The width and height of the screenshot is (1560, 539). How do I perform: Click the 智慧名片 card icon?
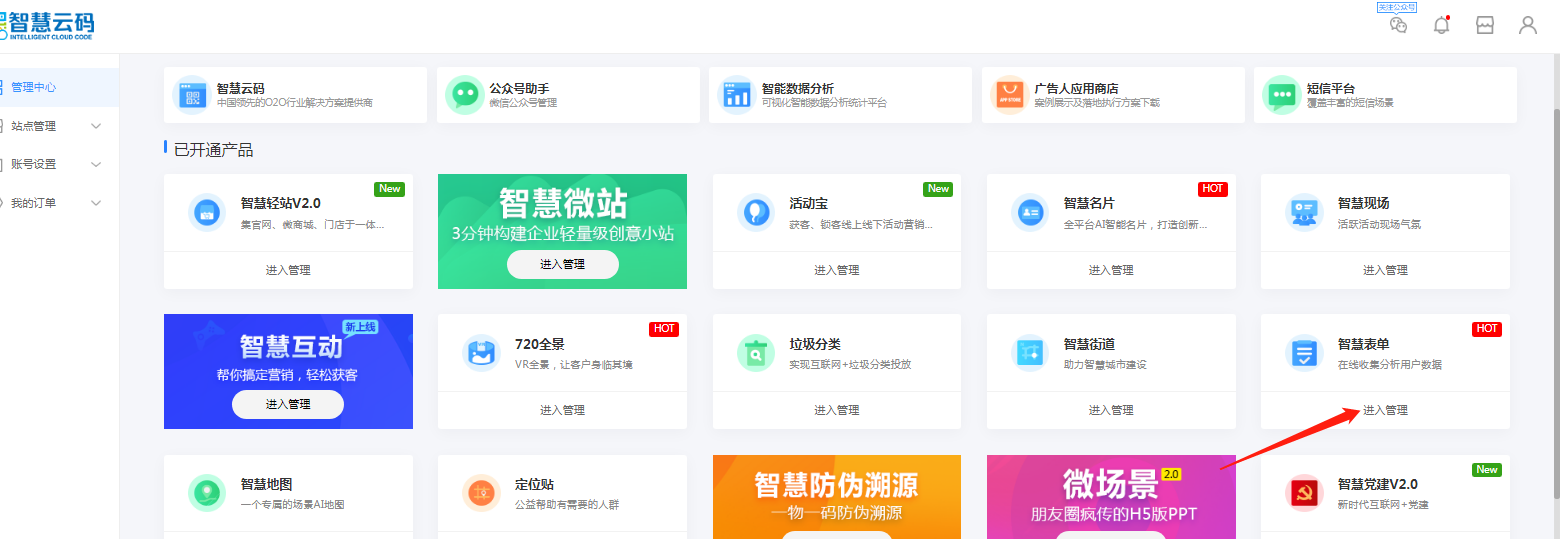coord(1029,212)
